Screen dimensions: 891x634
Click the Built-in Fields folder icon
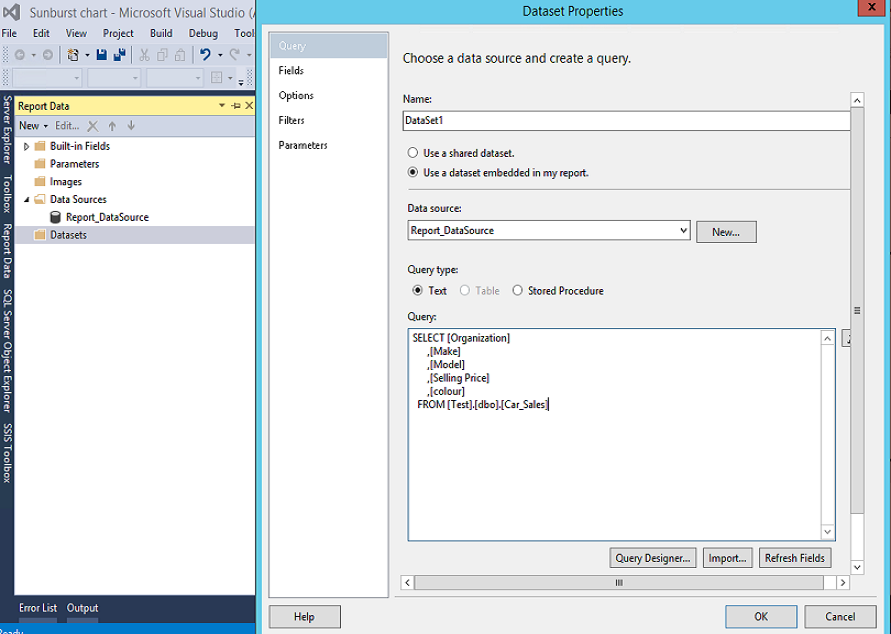(x=40, y=146)
